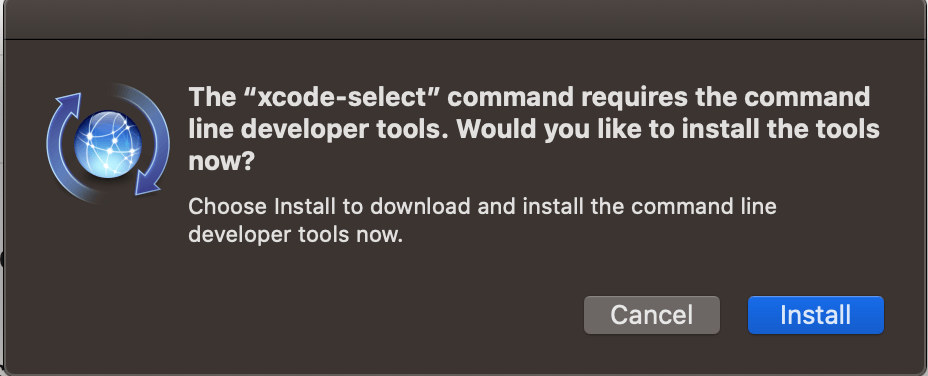Click the Cancel button
Screen dimensions: 928x376
pyautogui.click(x=652, y=315)
